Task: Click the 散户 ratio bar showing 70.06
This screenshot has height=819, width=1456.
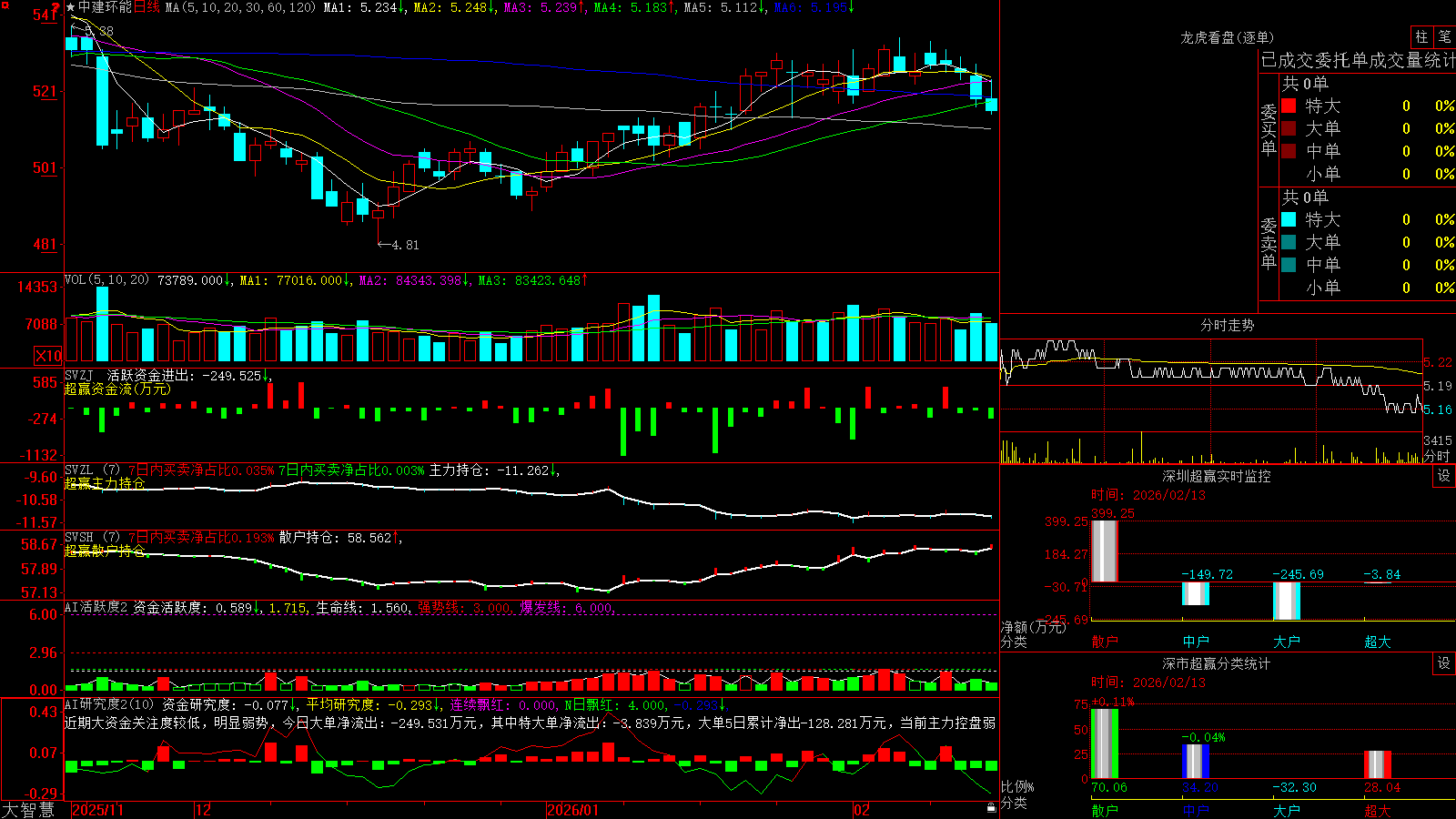Action: [1104, 743]
